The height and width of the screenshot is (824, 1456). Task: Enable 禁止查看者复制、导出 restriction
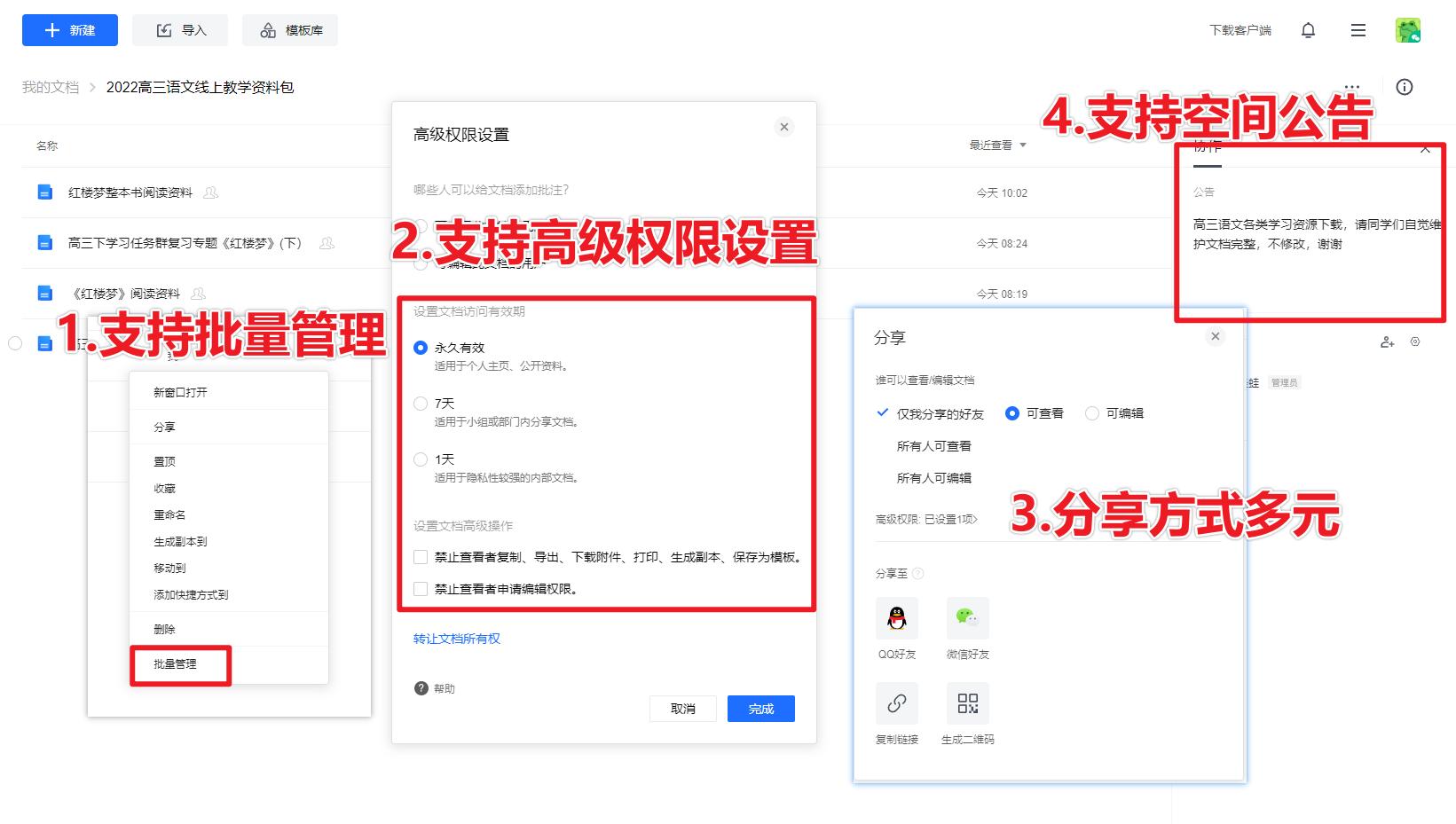click(421, 557)
